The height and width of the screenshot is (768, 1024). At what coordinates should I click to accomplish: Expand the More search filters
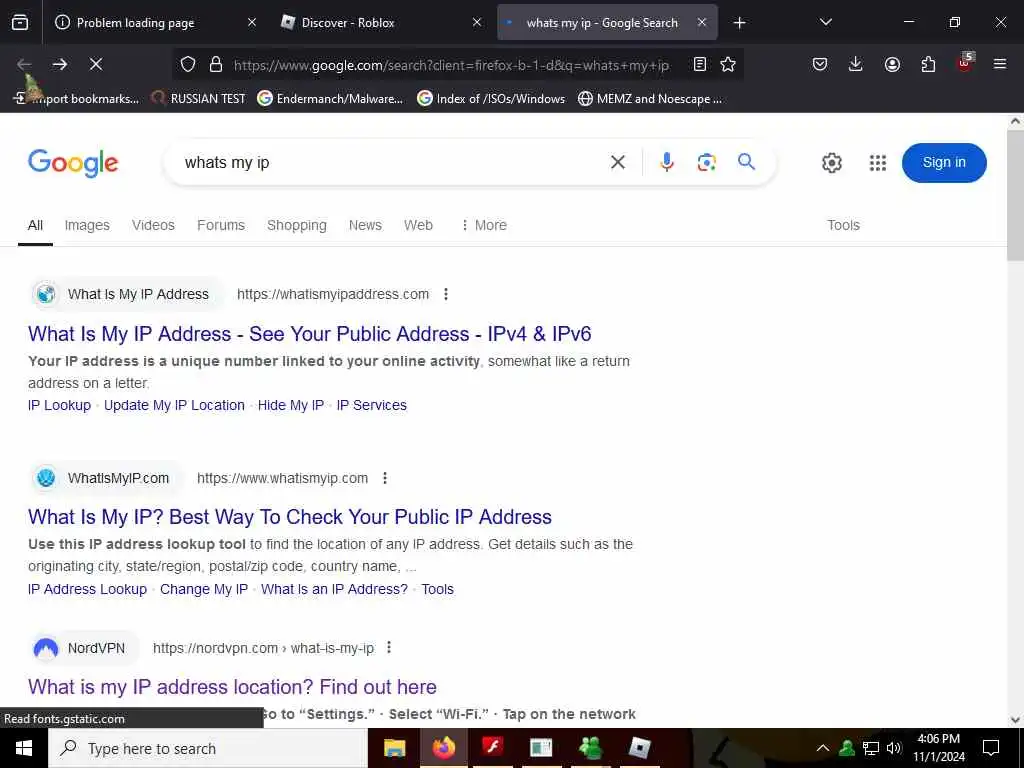tap(484, 225)
